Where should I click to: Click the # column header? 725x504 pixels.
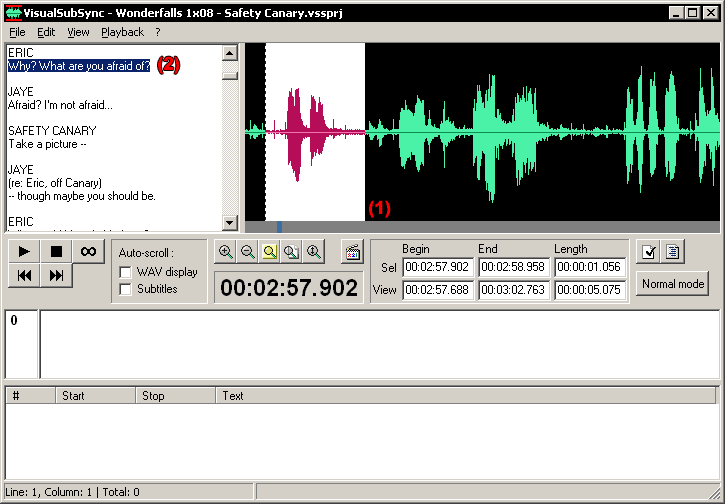(x=31, y=396)
